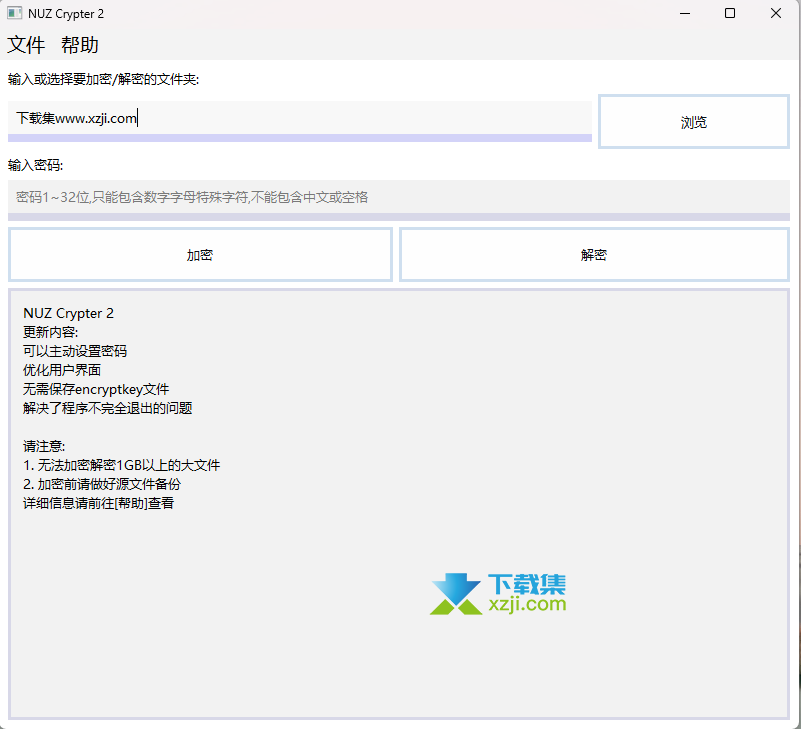This screenshot has width=801, height=729.
Task: Click the line '2. 加密前请做好源文件备份'
Action: 102,484
